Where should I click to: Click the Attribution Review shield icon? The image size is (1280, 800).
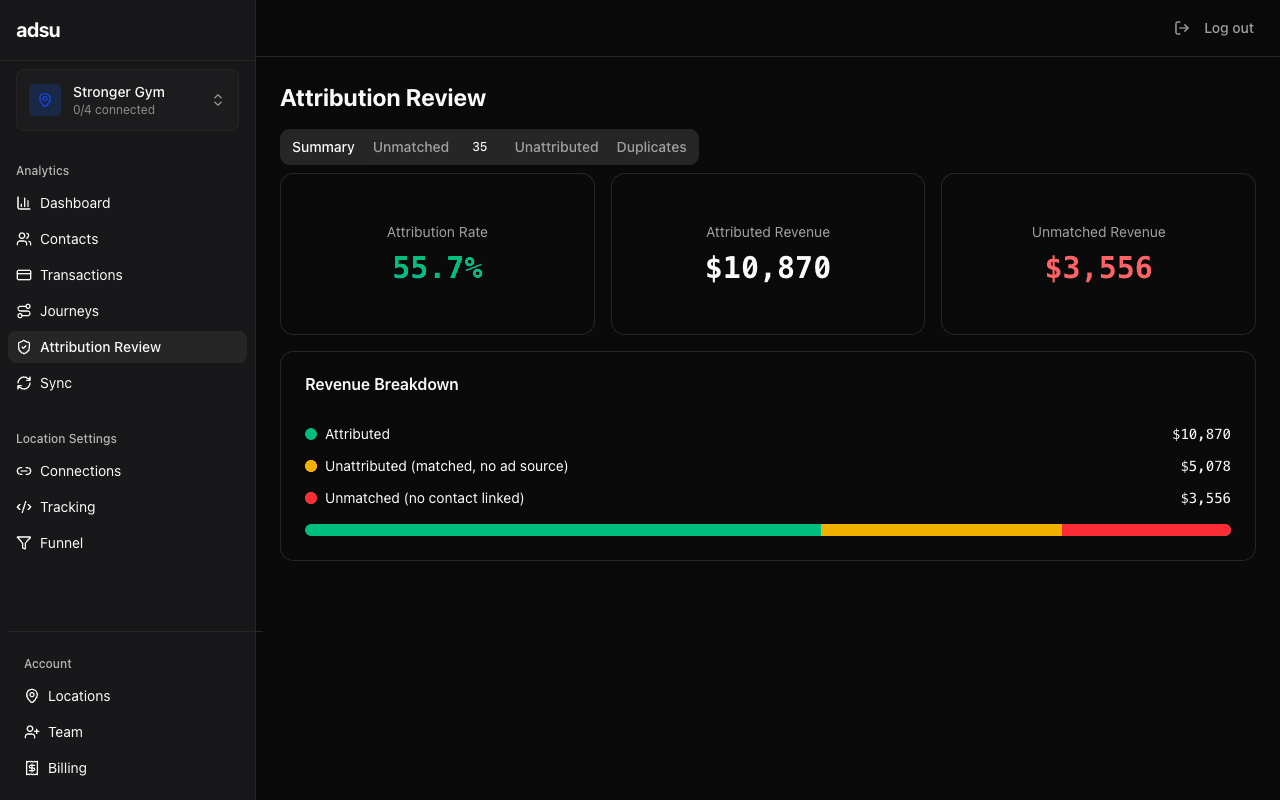[x=24, y=347]
